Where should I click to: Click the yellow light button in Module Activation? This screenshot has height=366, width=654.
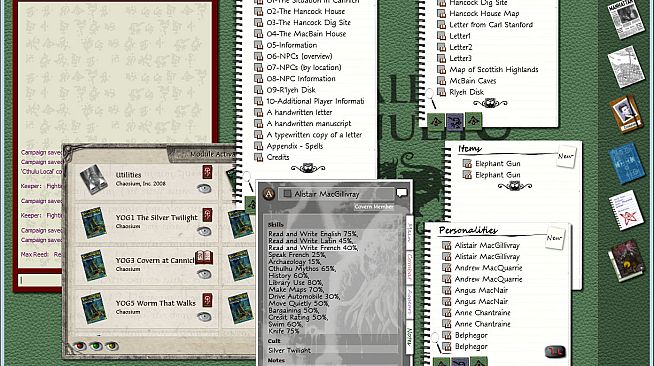click(x=112, y=346)
